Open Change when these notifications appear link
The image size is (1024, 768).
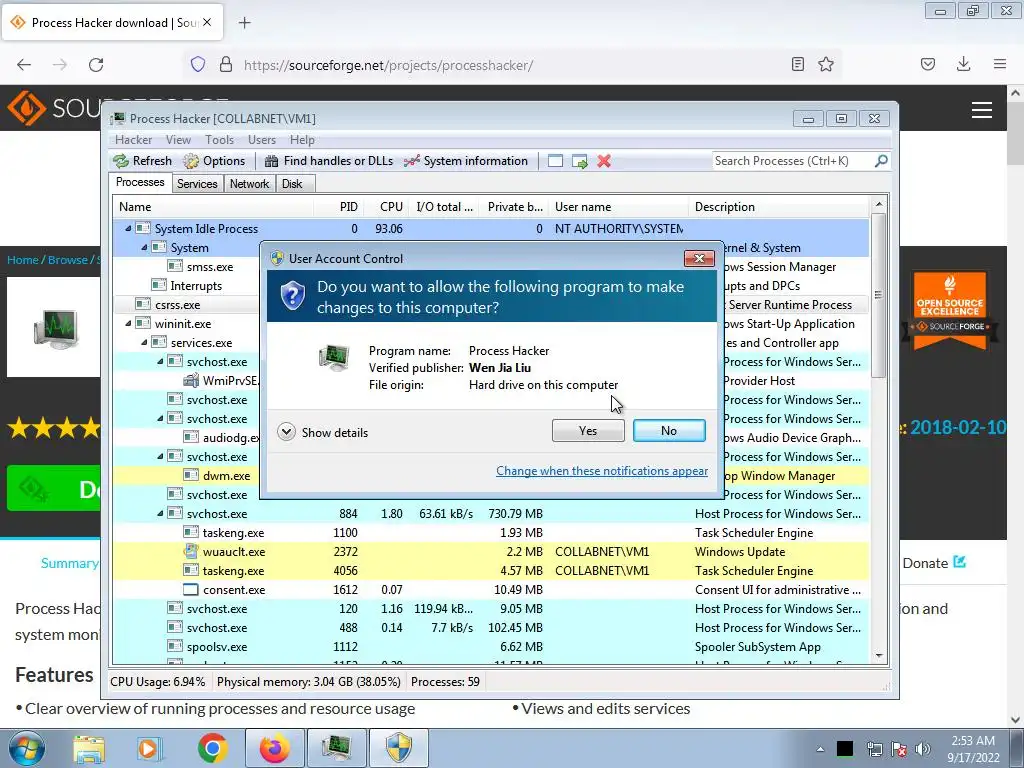click(601, 471)
